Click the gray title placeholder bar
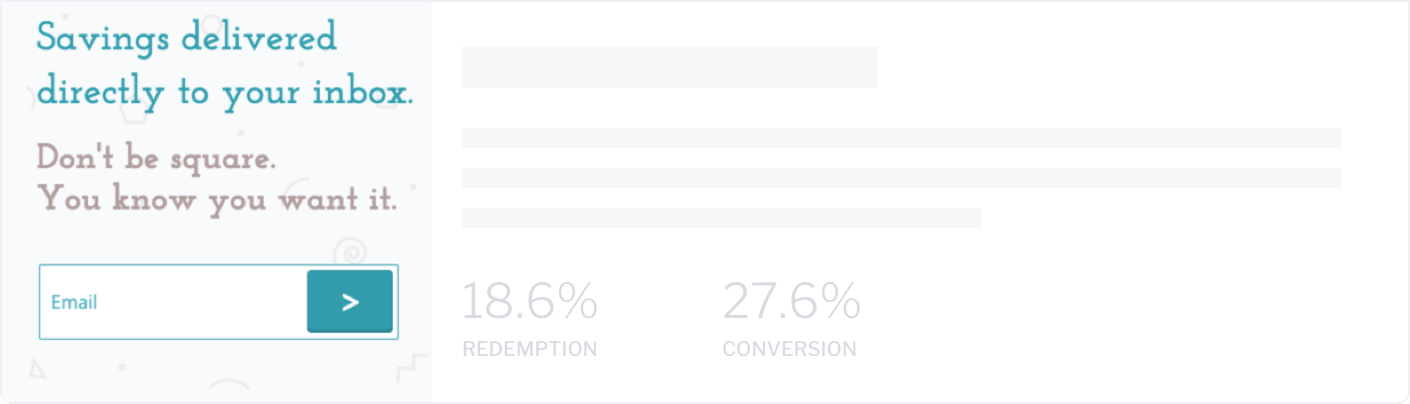The height and width of the screenshot is (404, 1410). [670, 67]
